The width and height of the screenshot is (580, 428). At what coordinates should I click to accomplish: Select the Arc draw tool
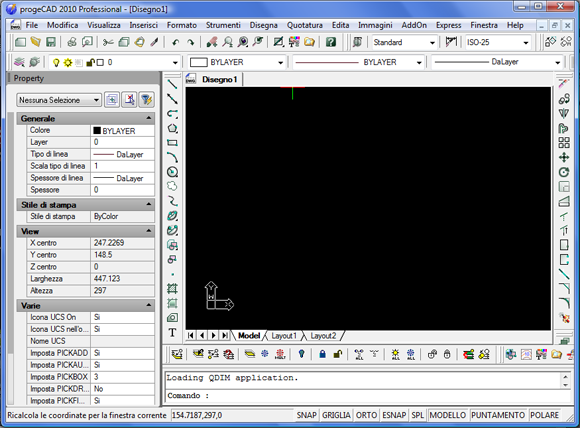pos(172,158)
